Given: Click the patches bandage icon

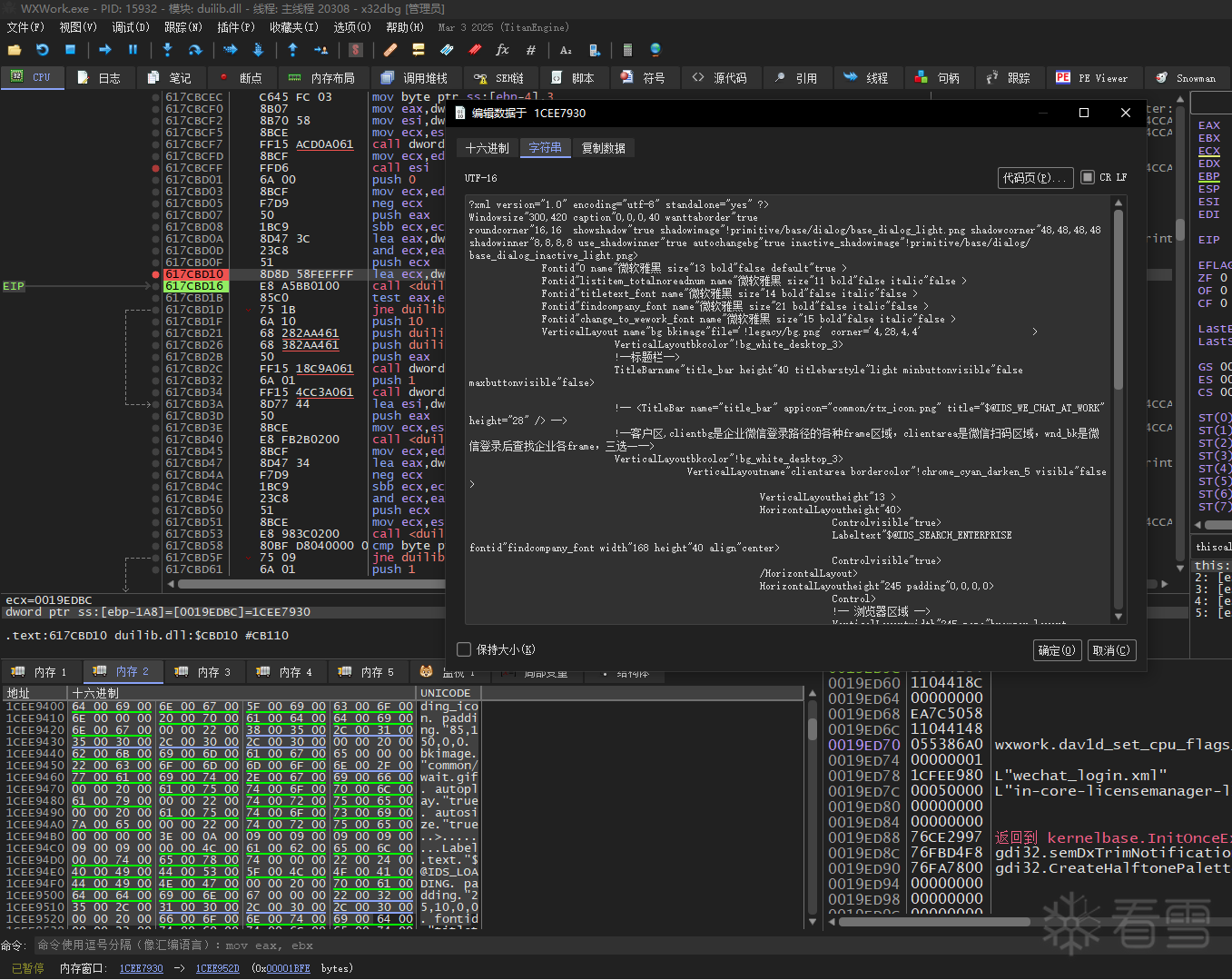Looking at the screenshot, I should click(x=390, y=50).
